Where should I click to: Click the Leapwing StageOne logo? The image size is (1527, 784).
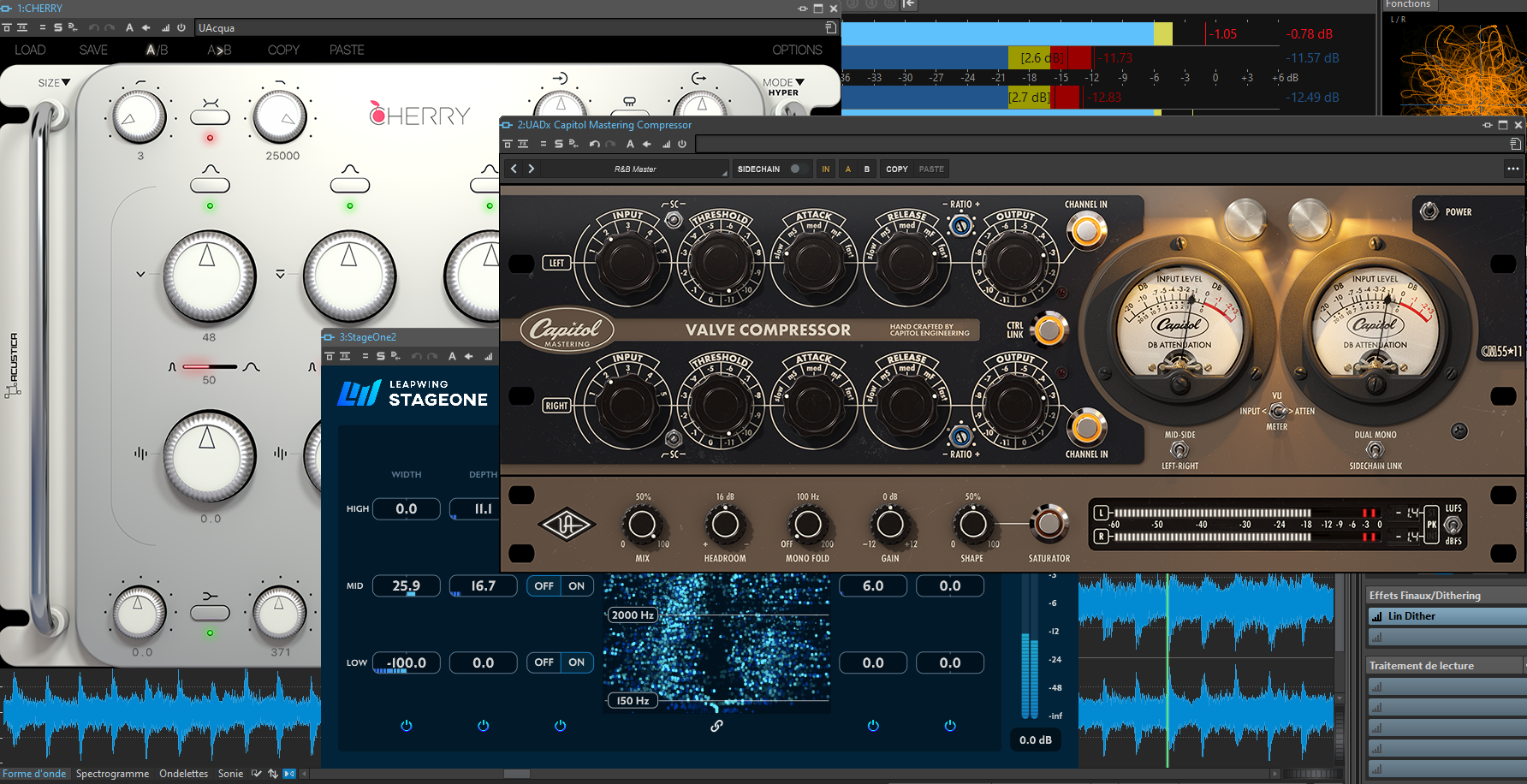click(x=413, y=393)
